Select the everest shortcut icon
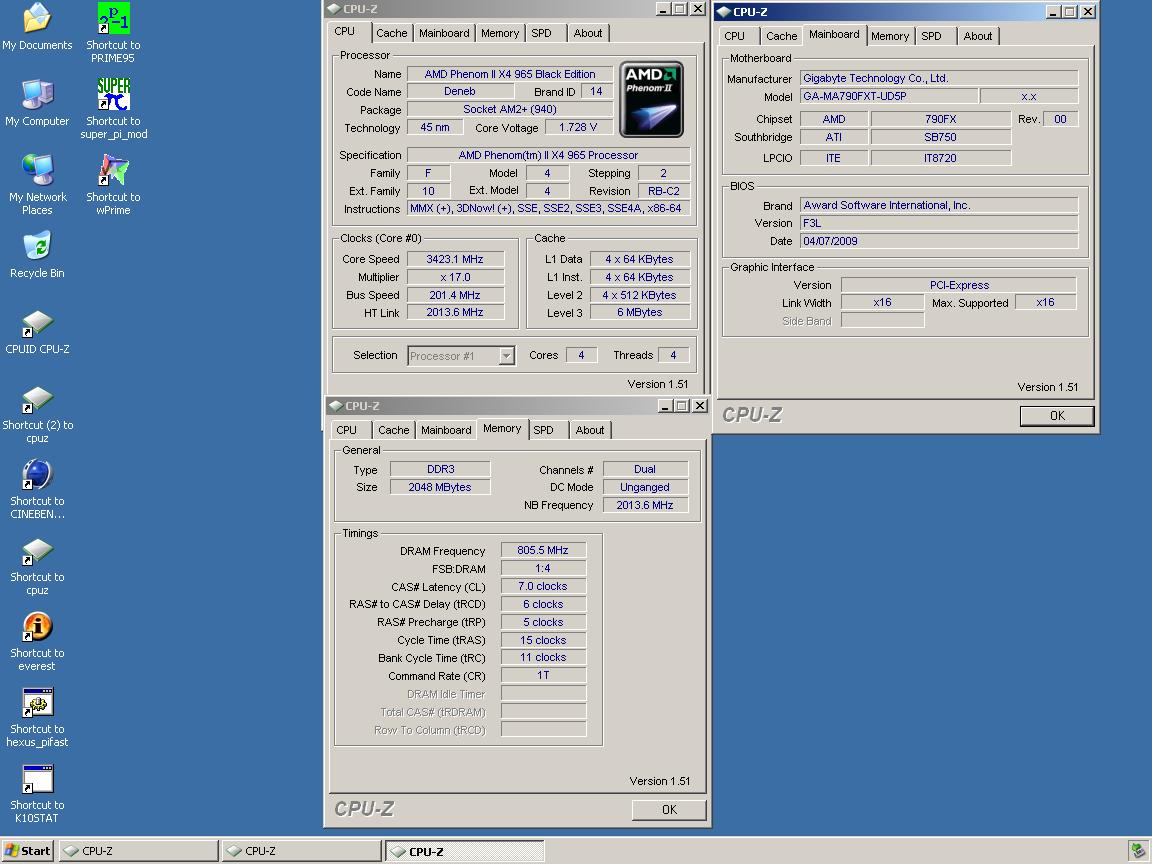 (x=37, y=627)
